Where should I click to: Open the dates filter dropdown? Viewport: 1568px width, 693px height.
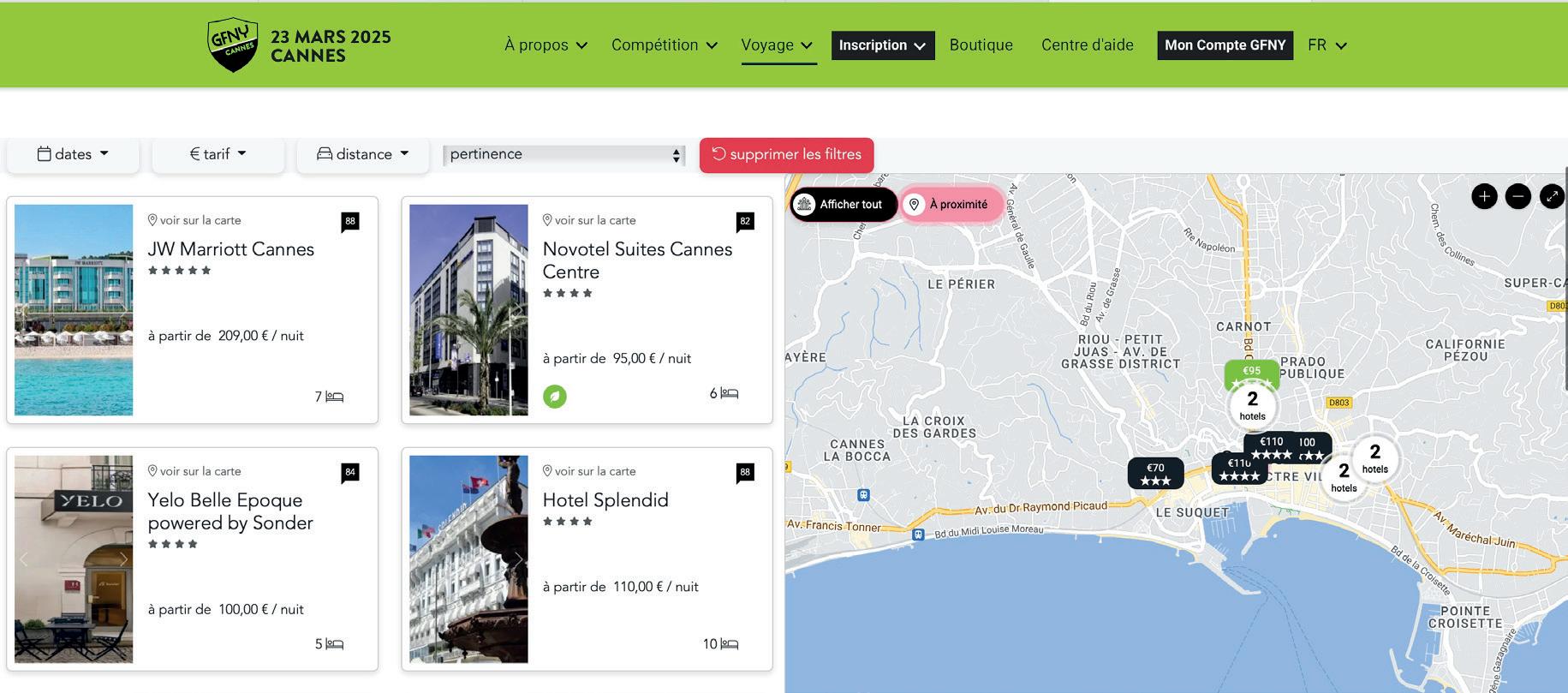pyautogui.click(x=73, y=154)
